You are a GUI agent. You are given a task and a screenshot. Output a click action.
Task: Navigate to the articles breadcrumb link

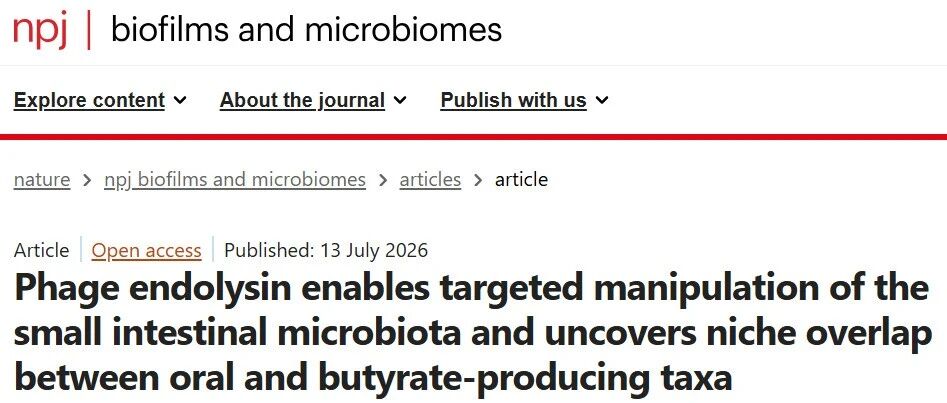430,179
